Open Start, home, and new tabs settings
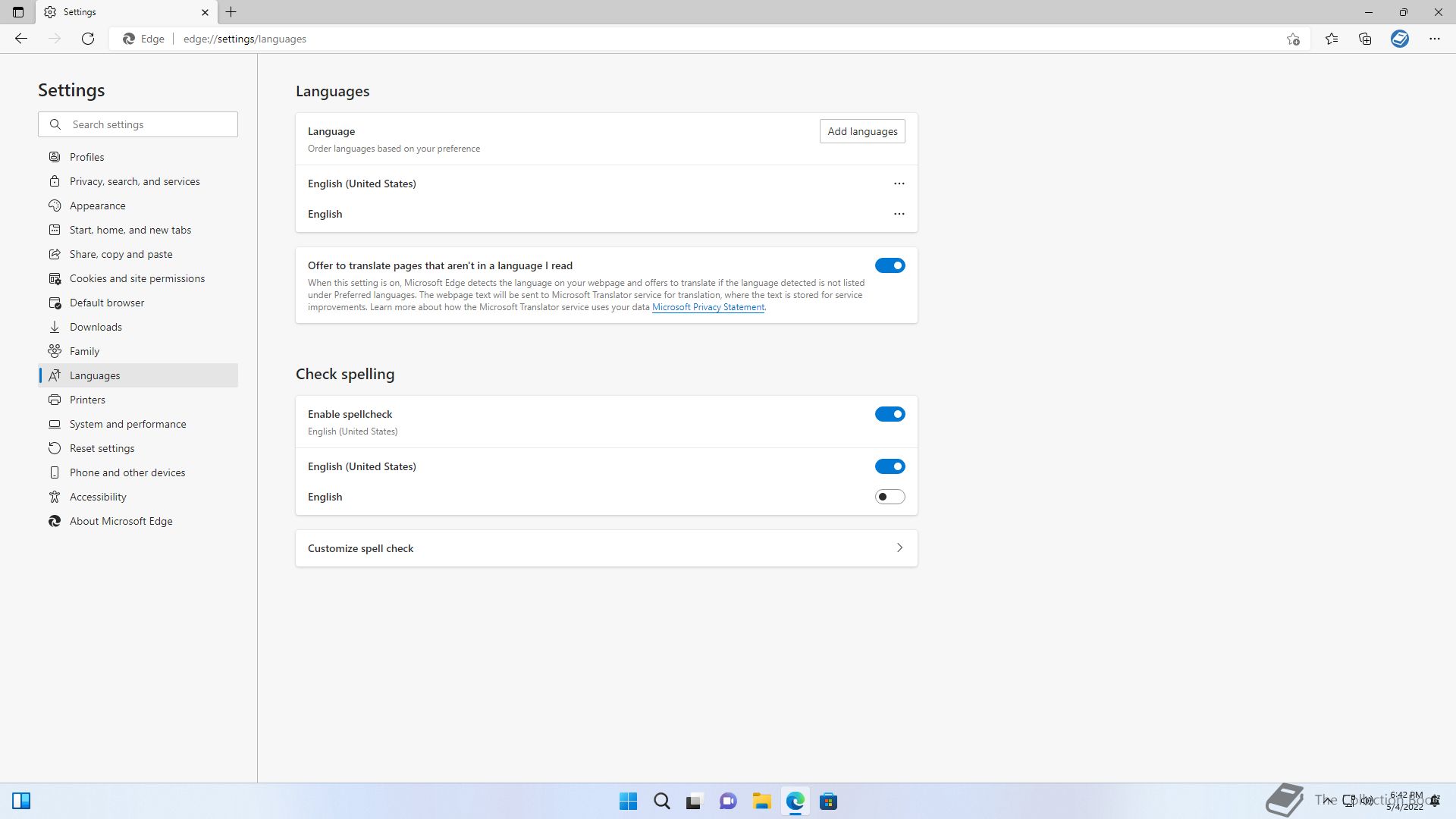1456x819 pixels. tap(138, 230)
